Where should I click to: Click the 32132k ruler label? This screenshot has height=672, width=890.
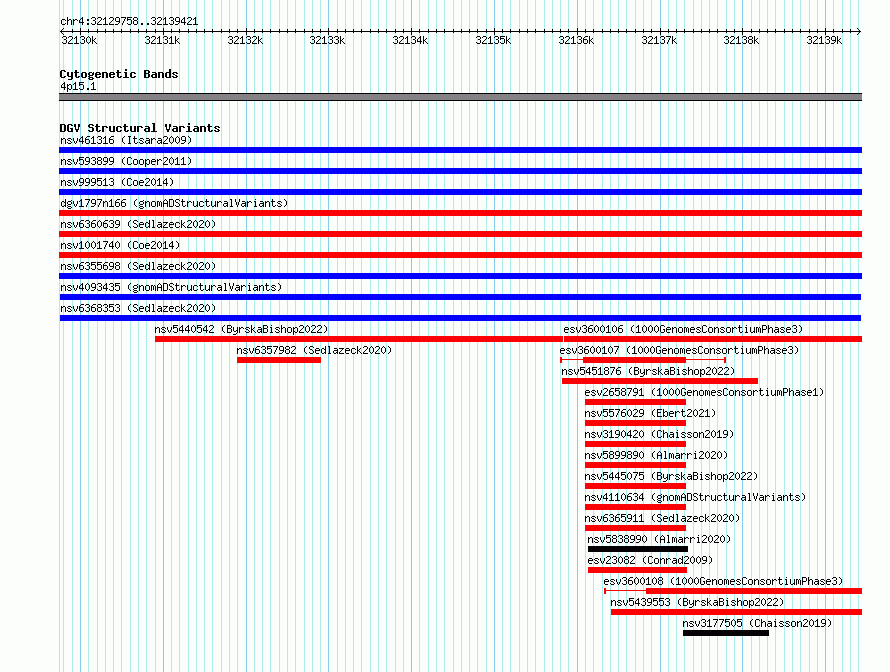click(245, 40)
